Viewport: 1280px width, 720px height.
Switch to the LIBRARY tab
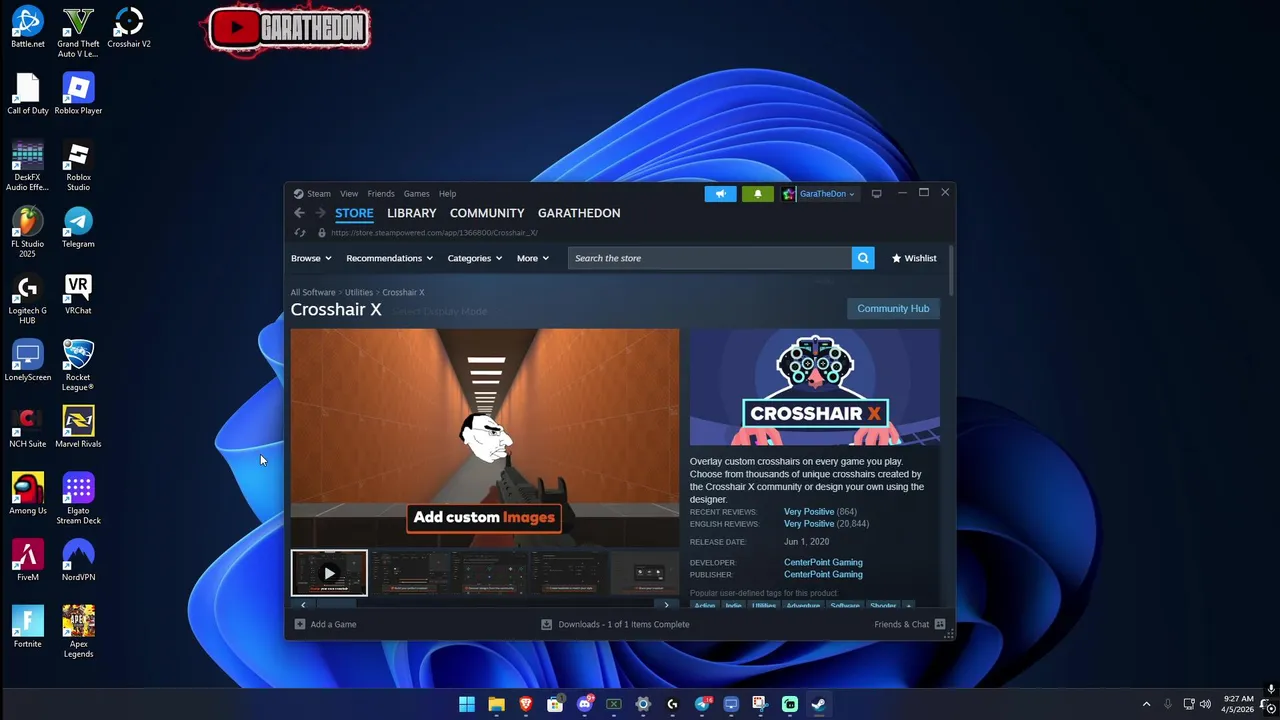pos(412,213)
